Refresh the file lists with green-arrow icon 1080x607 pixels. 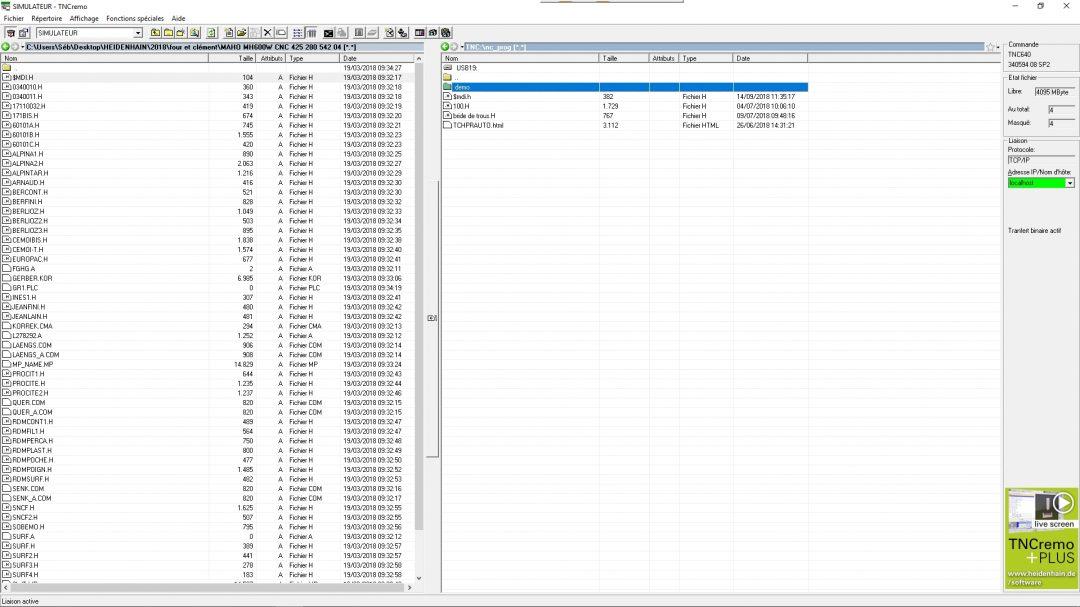pyautogui.click(x=211, y=33)
